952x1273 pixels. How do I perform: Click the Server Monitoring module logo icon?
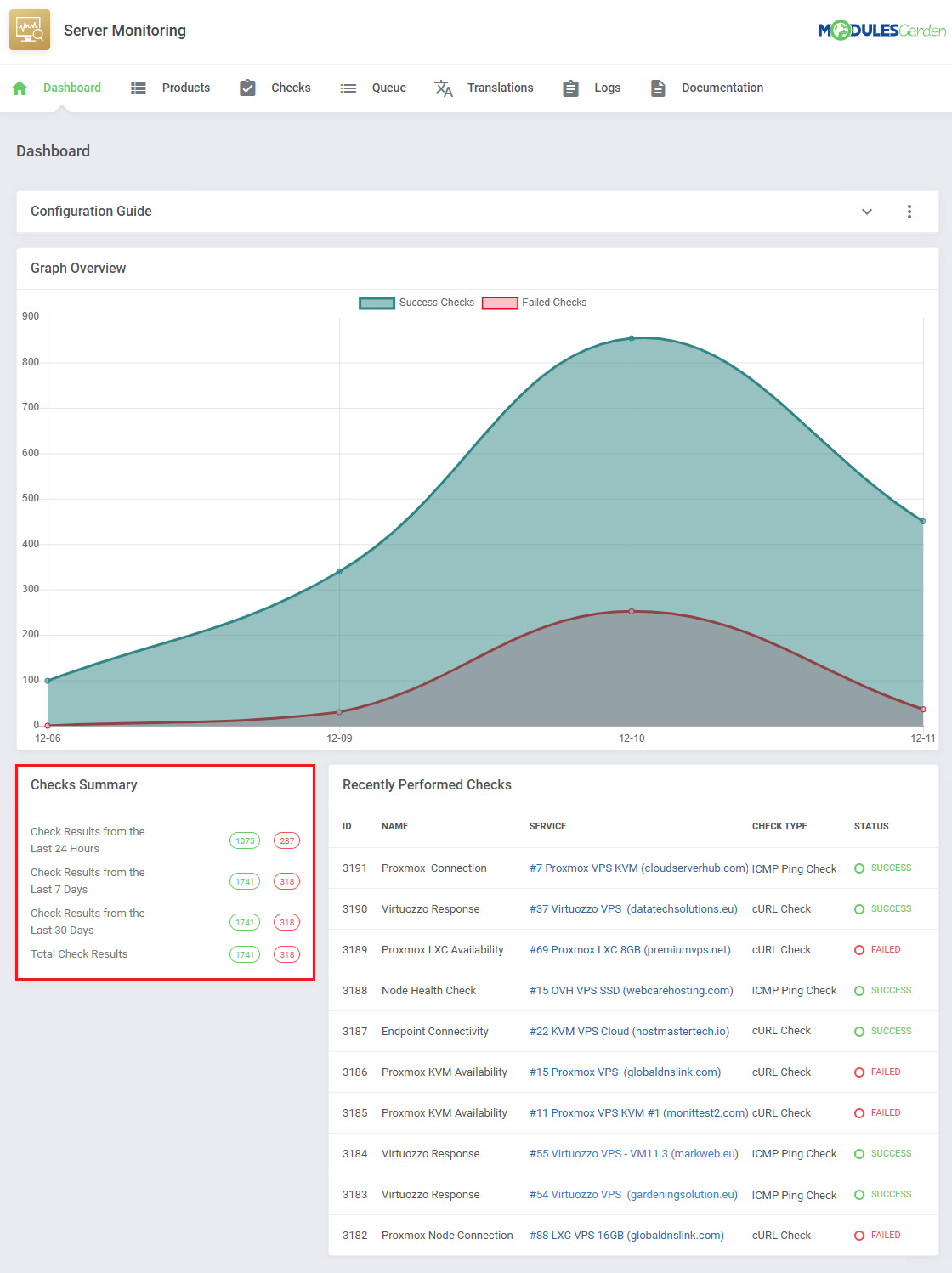[30, 31]
